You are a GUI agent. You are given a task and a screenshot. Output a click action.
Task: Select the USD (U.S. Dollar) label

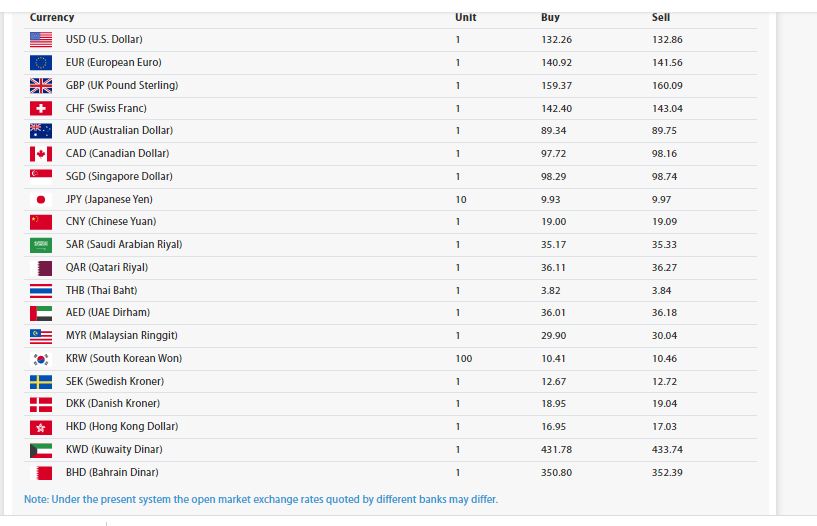tap(104, 39)
